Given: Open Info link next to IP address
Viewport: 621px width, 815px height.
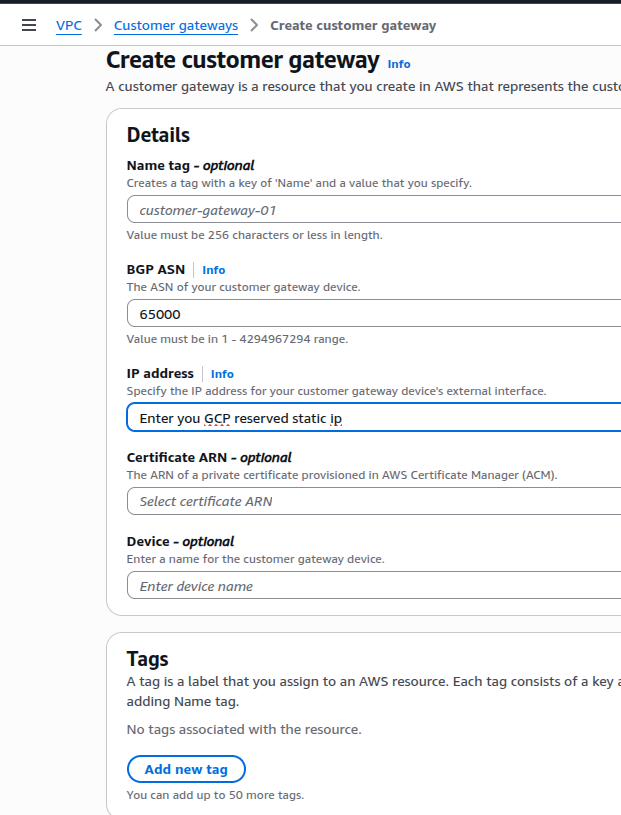Looking at the screenshot, I should point(222,374).
